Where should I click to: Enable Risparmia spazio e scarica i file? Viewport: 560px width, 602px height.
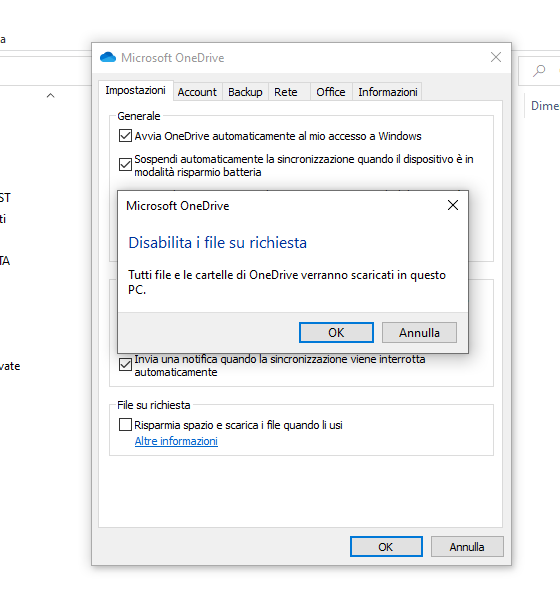[125, 425]
